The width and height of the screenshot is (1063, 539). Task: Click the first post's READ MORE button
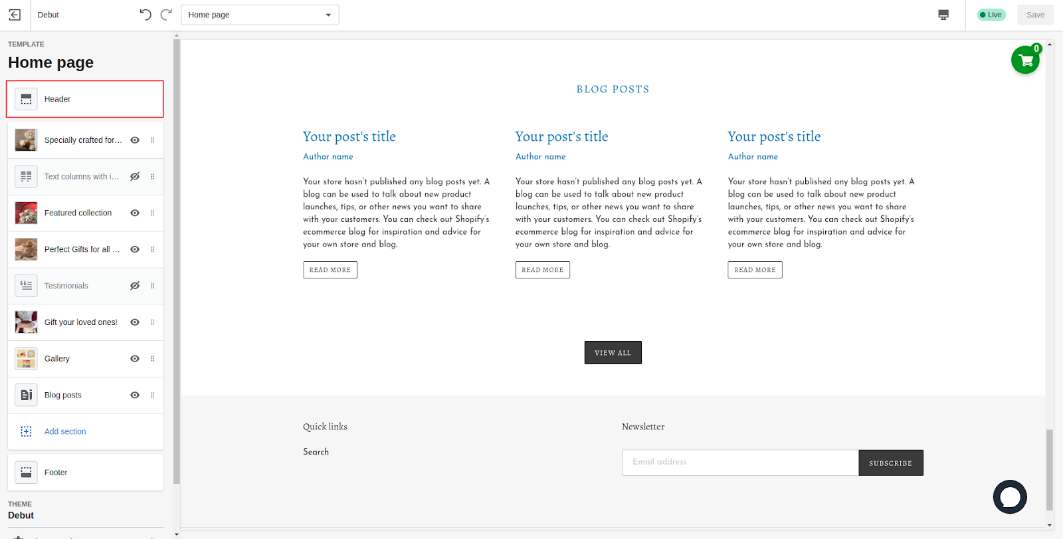click(330, 270)
